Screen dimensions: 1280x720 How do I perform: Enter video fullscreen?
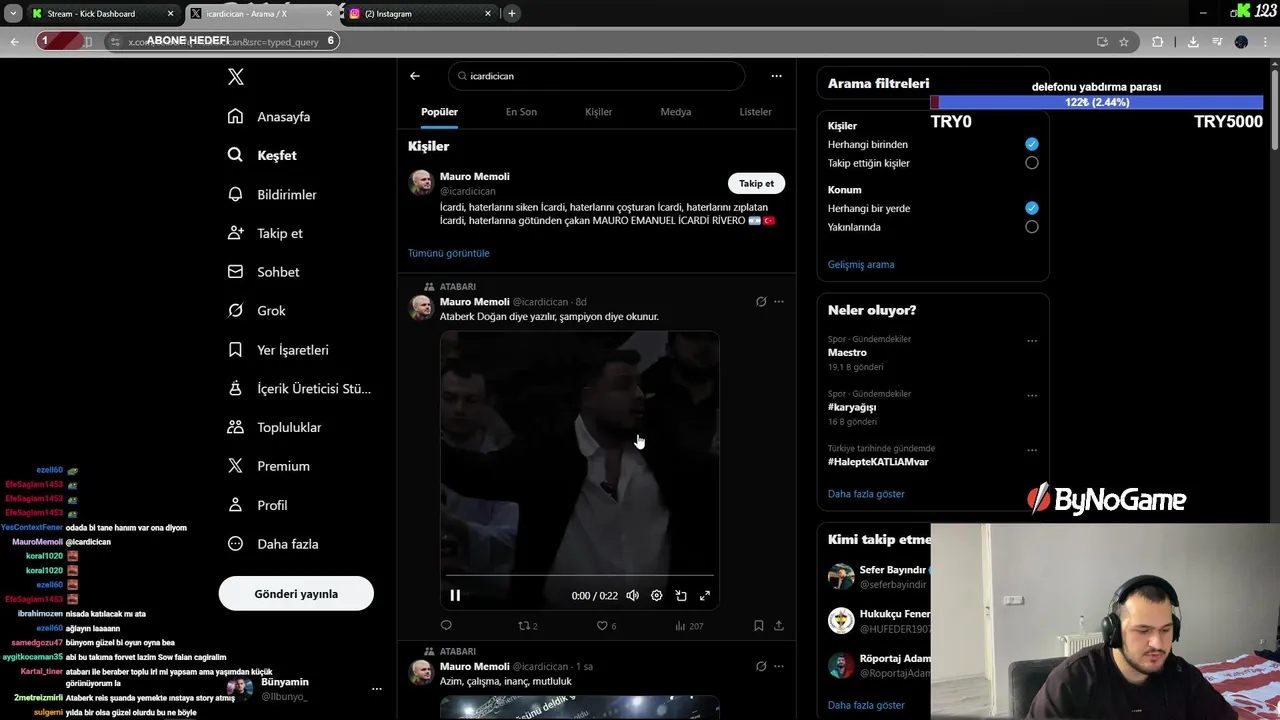pyautogui.click(x=705, y=595)
